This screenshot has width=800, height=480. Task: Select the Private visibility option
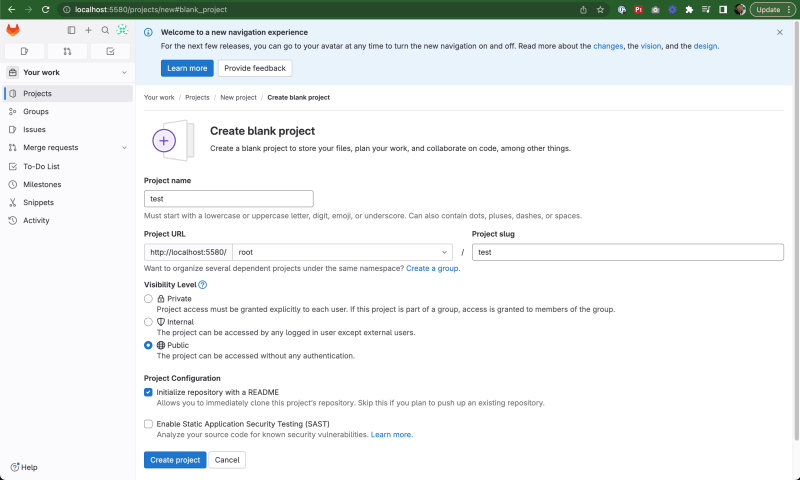[148, 298]
